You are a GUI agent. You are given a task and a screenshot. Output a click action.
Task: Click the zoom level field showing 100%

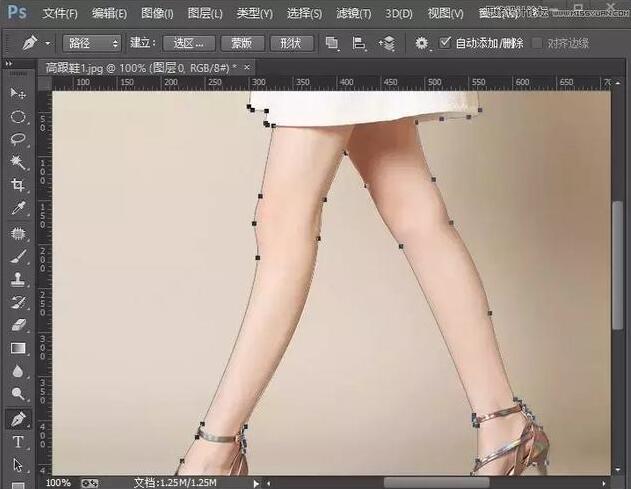(x=58, y=483)
